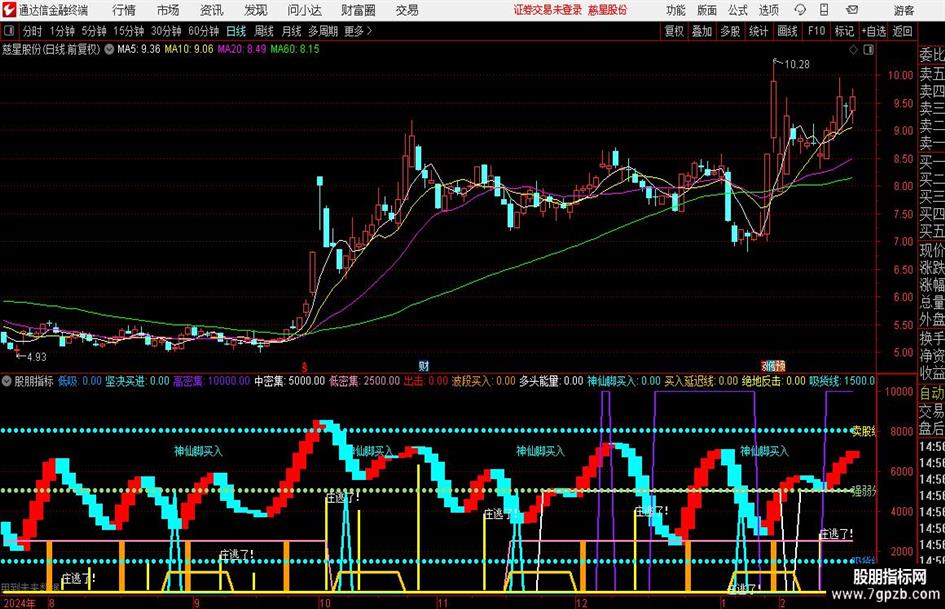Open the 市场 menu
This screenshot has height=609, width=945.
pyautogui.click(x=168, y=10)
